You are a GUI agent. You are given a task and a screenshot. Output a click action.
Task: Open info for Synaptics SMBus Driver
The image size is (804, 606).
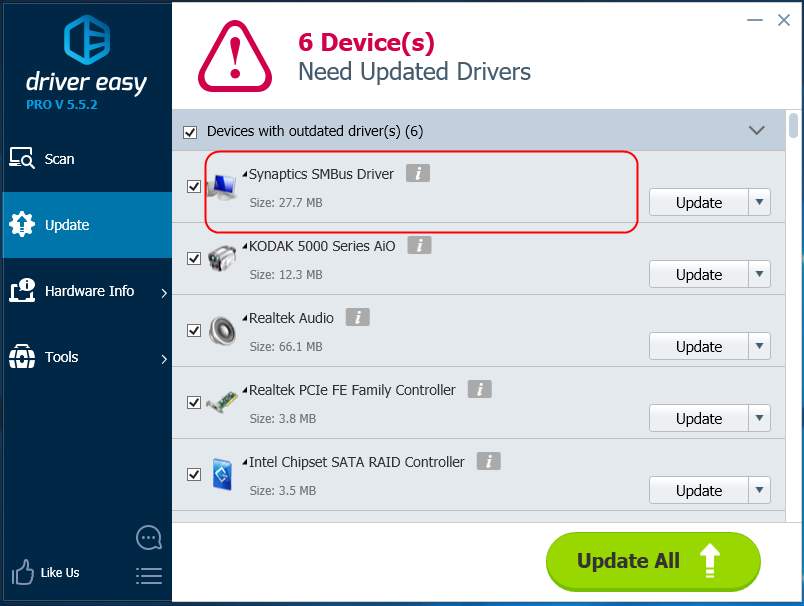click(x=418, y=173)
